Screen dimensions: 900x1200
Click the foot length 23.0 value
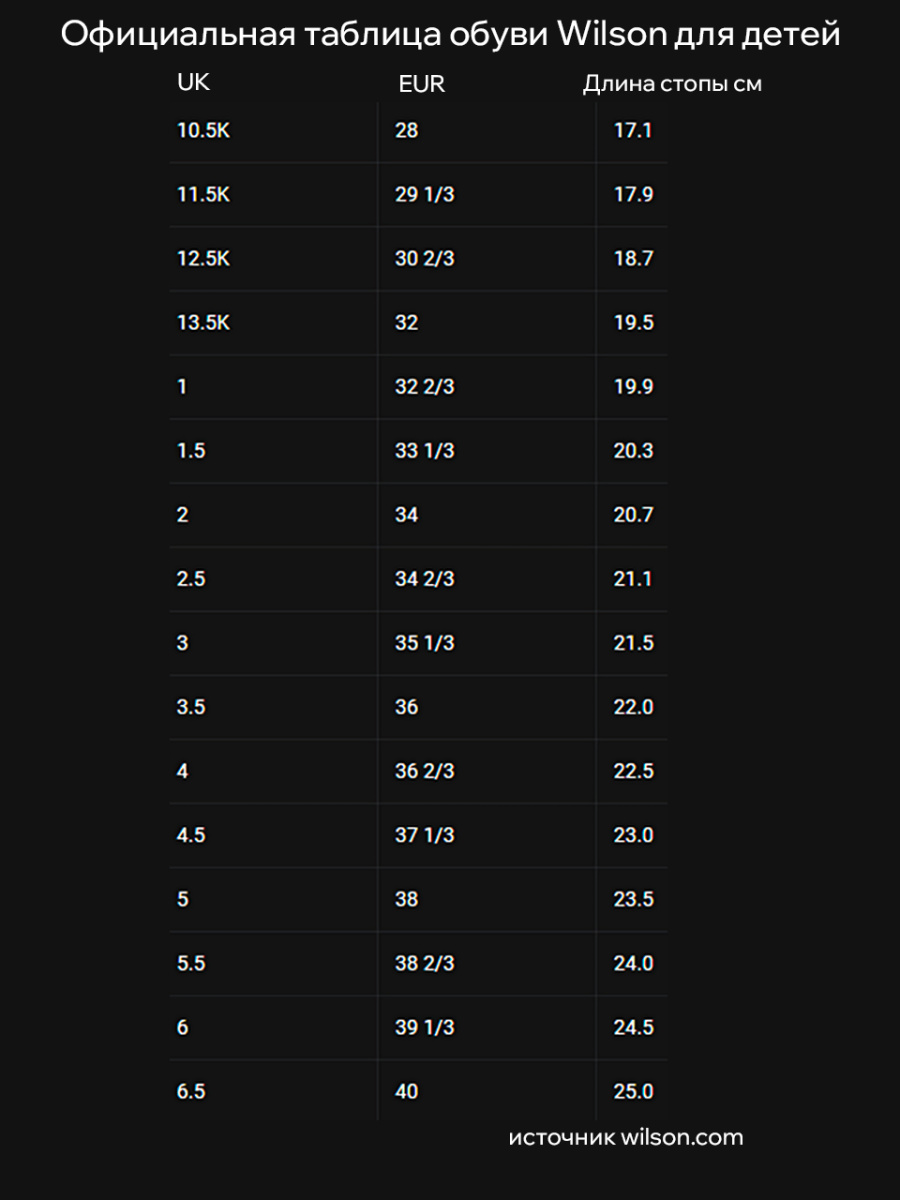point(633,834)
